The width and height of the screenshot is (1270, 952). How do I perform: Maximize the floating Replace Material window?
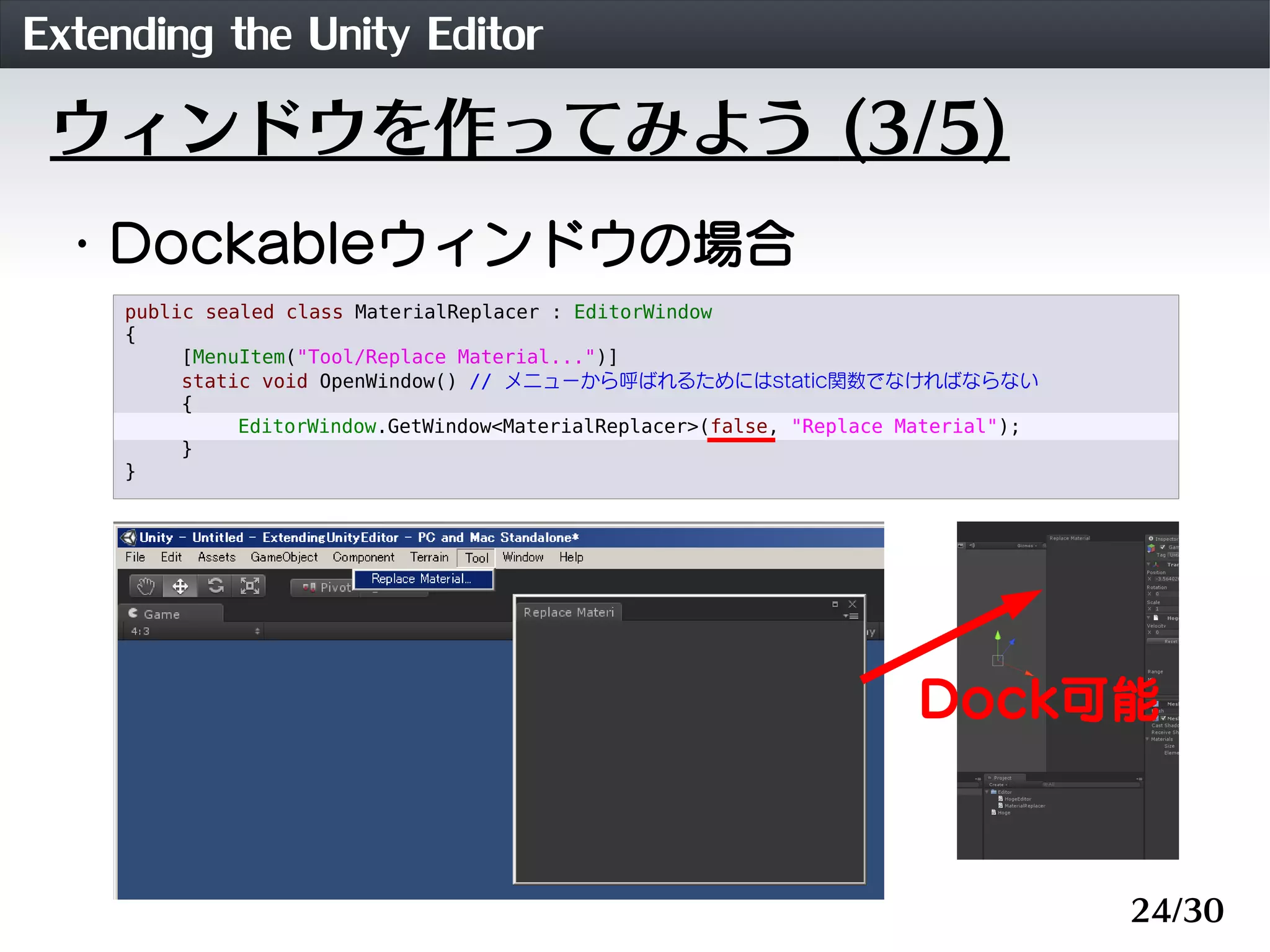[x=835, y=604]
